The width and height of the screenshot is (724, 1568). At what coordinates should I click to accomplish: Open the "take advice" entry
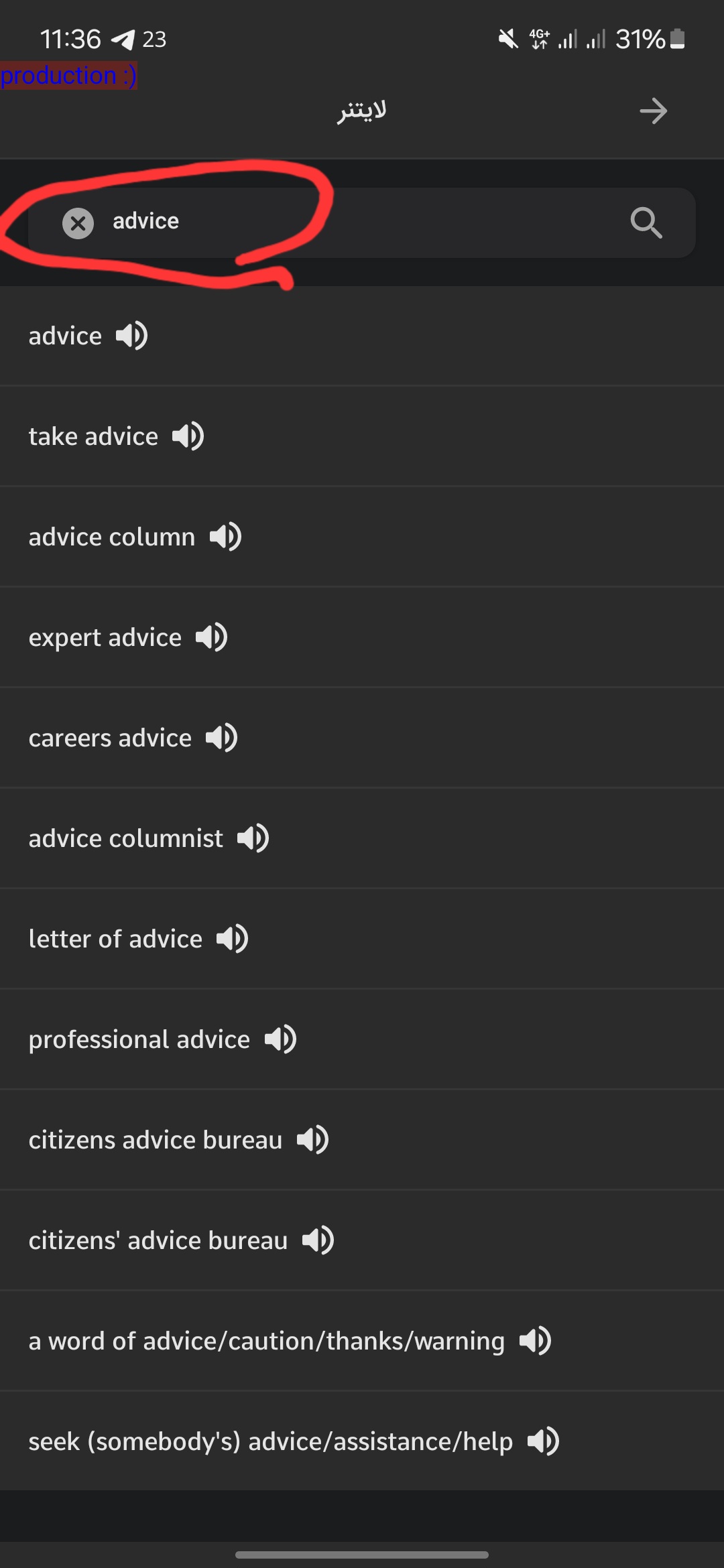pyautogui.click(x=93, y=436)
